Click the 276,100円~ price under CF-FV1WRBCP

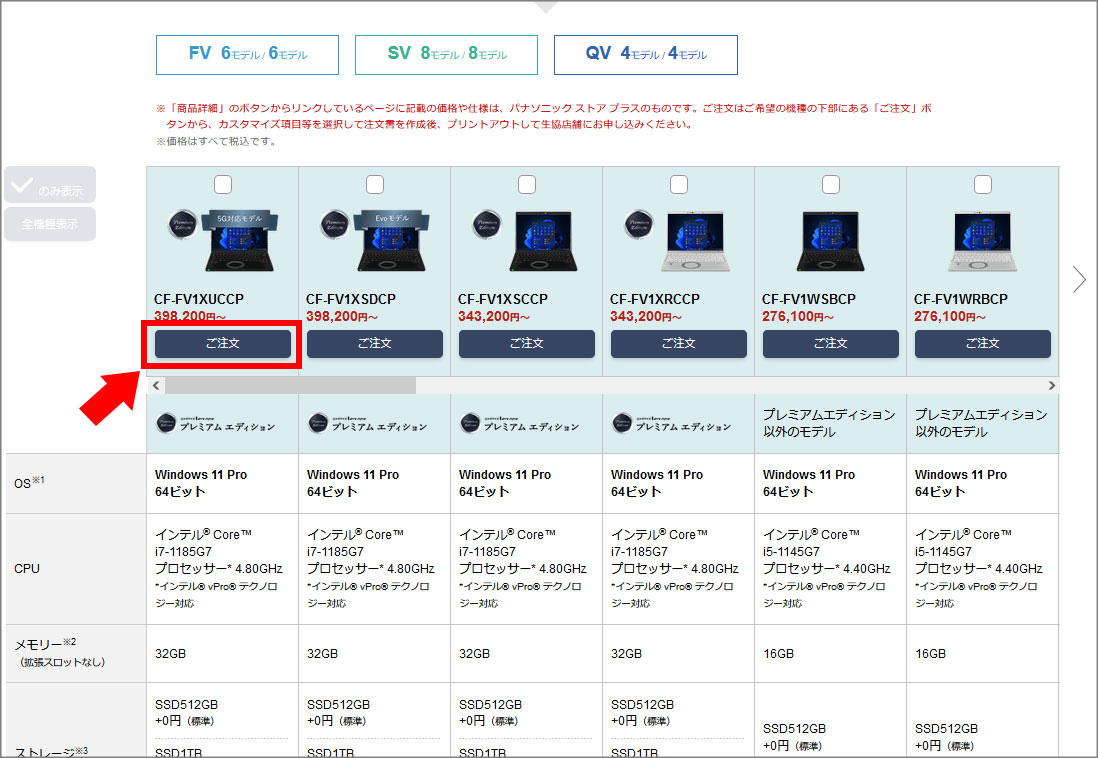click(950, 317)
